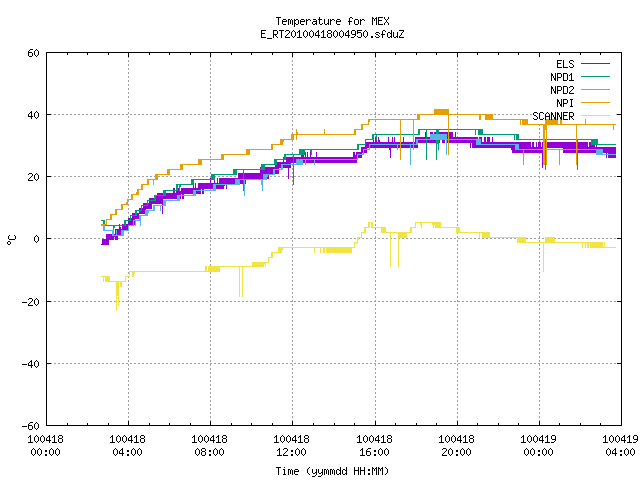
Task: Click the positive 40 y-axis tick label
Action: pyautogui.click(x=33, y=115)
